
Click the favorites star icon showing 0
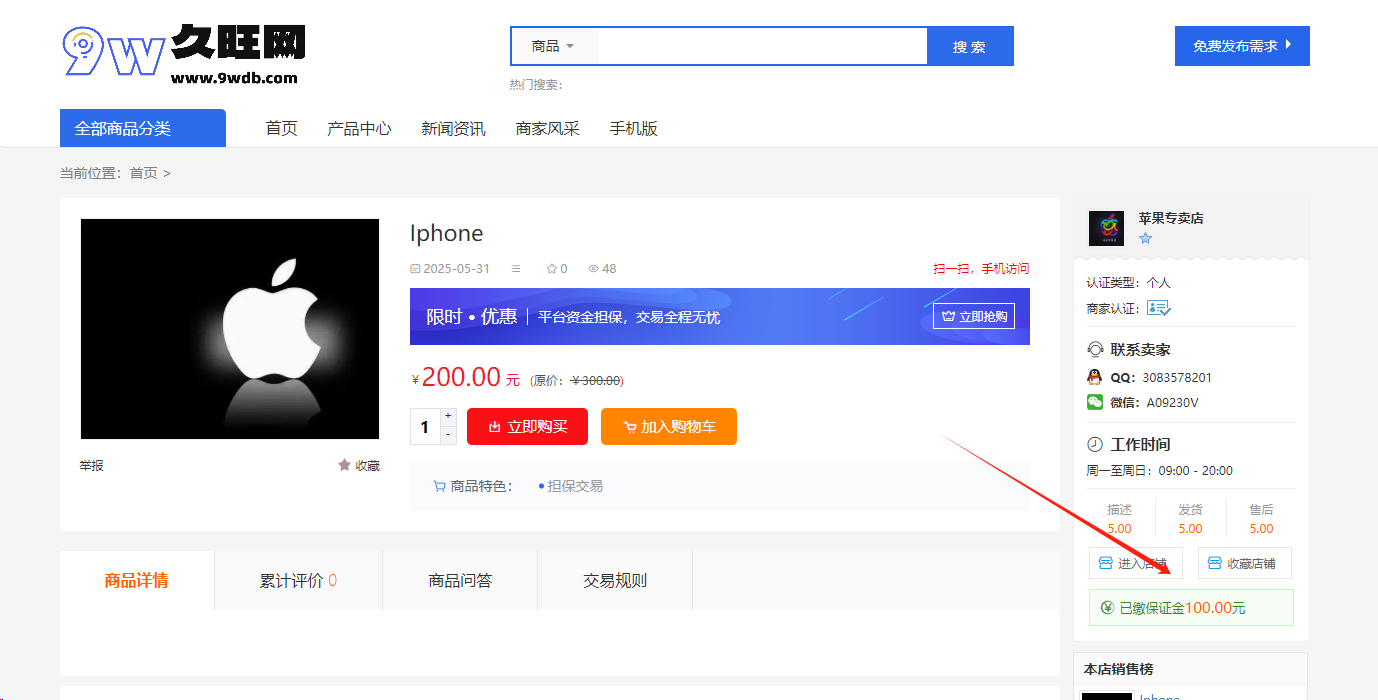tap(551, 268)
